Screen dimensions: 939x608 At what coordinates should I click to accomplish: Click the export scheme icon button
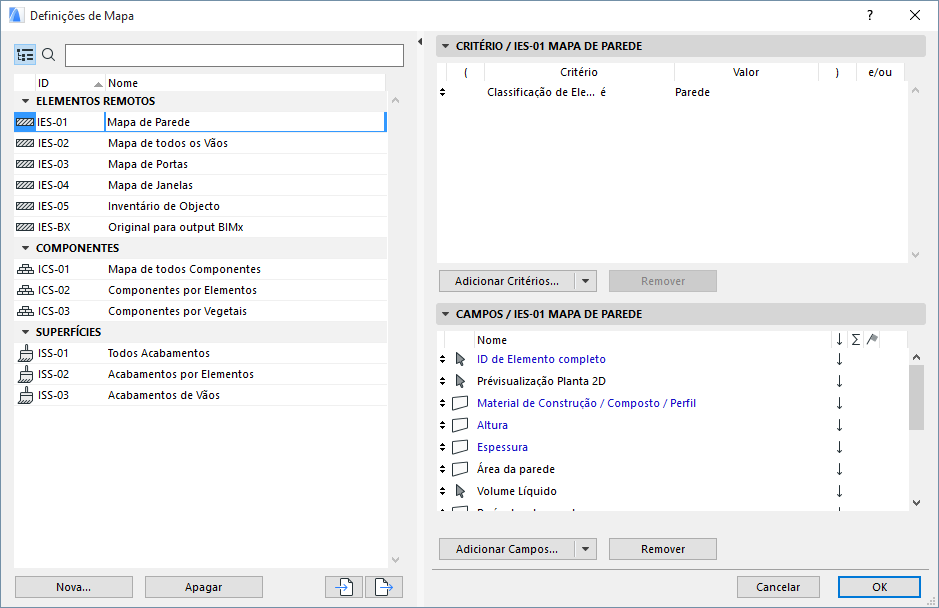click(384, 587)
